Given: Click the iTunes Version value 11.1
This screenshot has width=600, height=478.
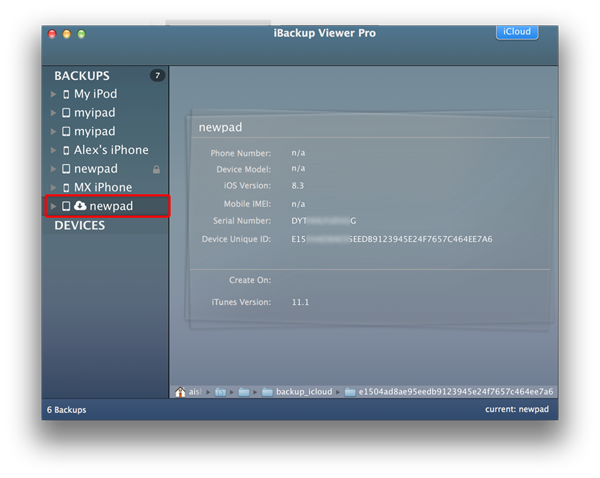Looking at the screenshot, I should 300,302.
